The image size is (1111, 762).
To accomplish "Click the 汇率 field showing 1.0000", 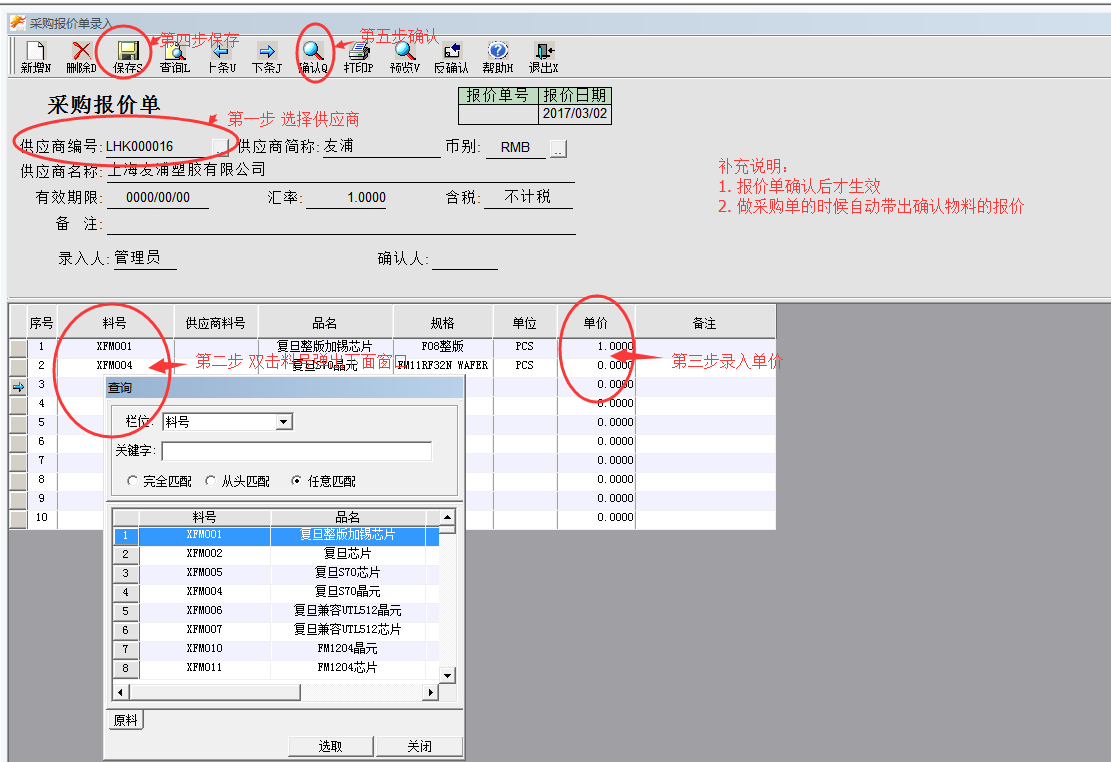I will 346,198.
